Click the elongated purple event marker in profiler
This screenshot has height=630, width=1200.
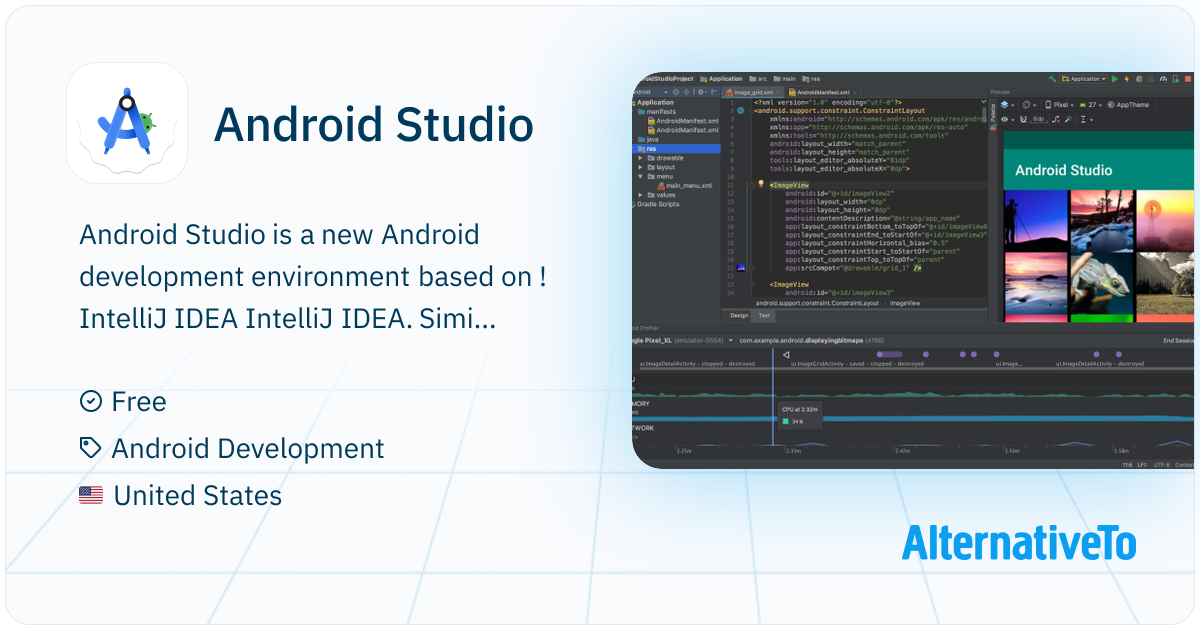(889, 354)
